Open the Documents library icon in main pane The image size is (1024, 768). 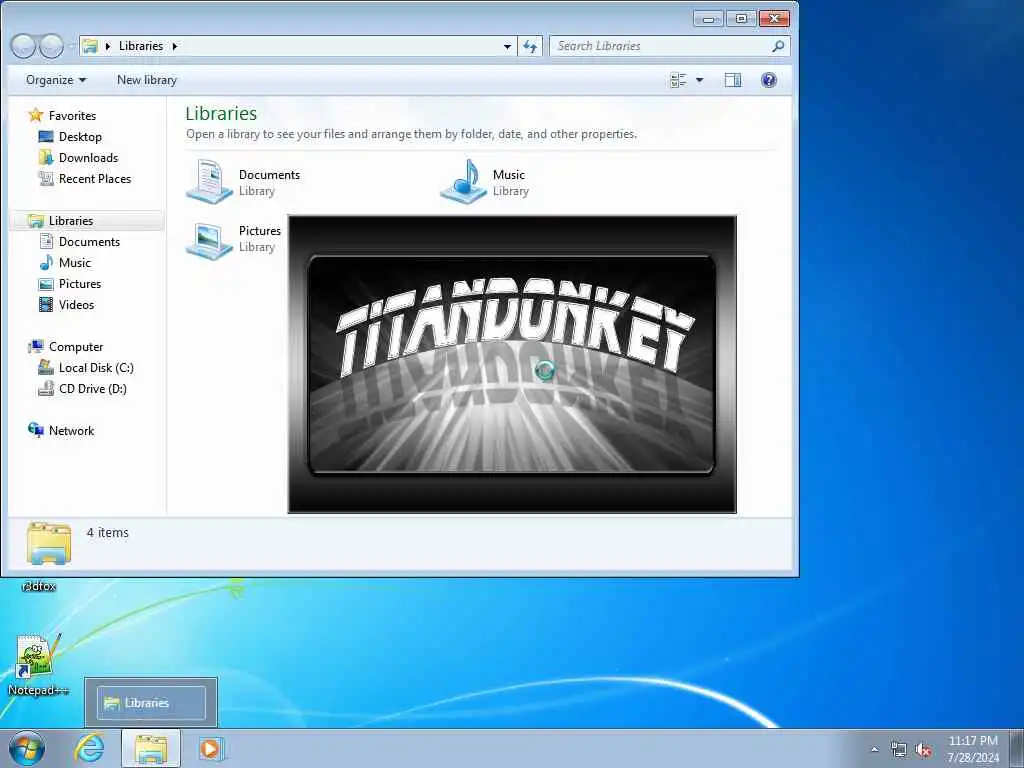pyautogui.click(x=209, y=182)
